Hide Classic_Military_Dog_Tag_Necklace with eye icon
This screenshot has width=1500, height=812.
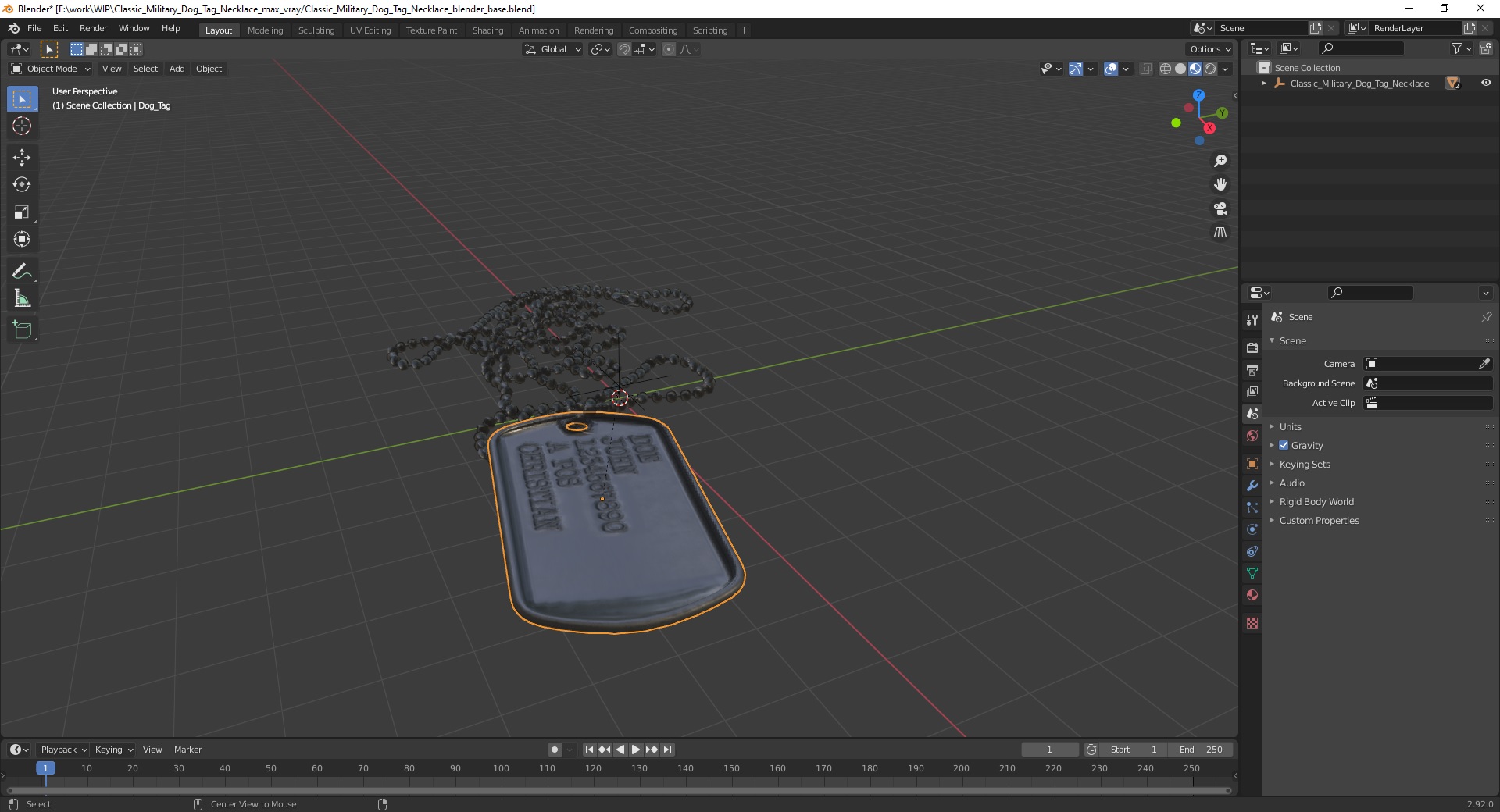click(1485, 83)
